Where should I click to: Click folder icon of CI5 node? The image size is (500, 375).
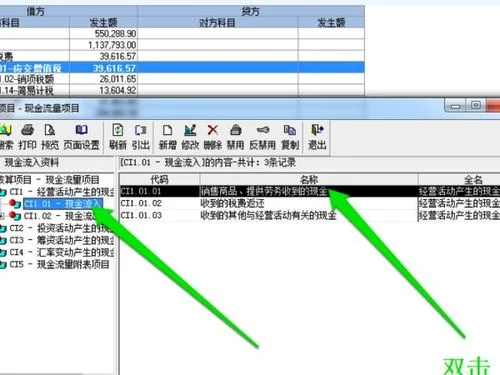(3, 265)
